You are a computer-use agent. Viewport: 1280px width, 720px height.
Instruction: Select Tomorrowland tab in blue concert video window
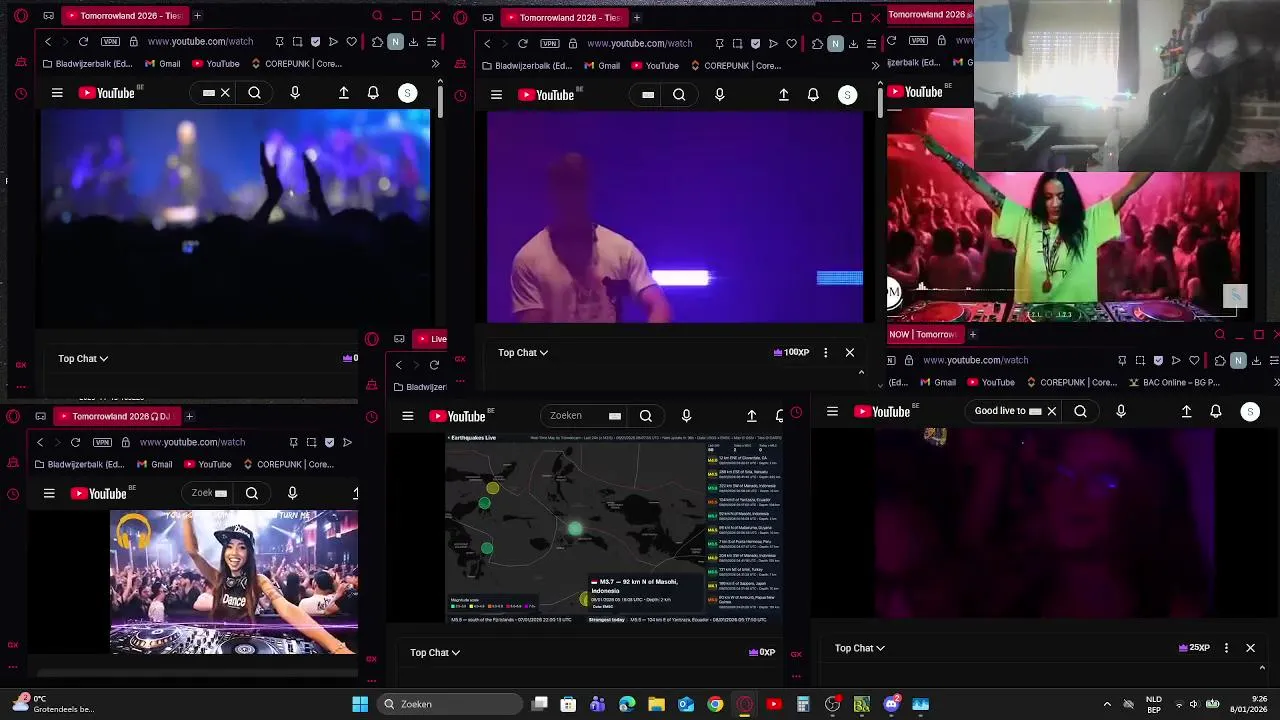click(x=123, y=16)
